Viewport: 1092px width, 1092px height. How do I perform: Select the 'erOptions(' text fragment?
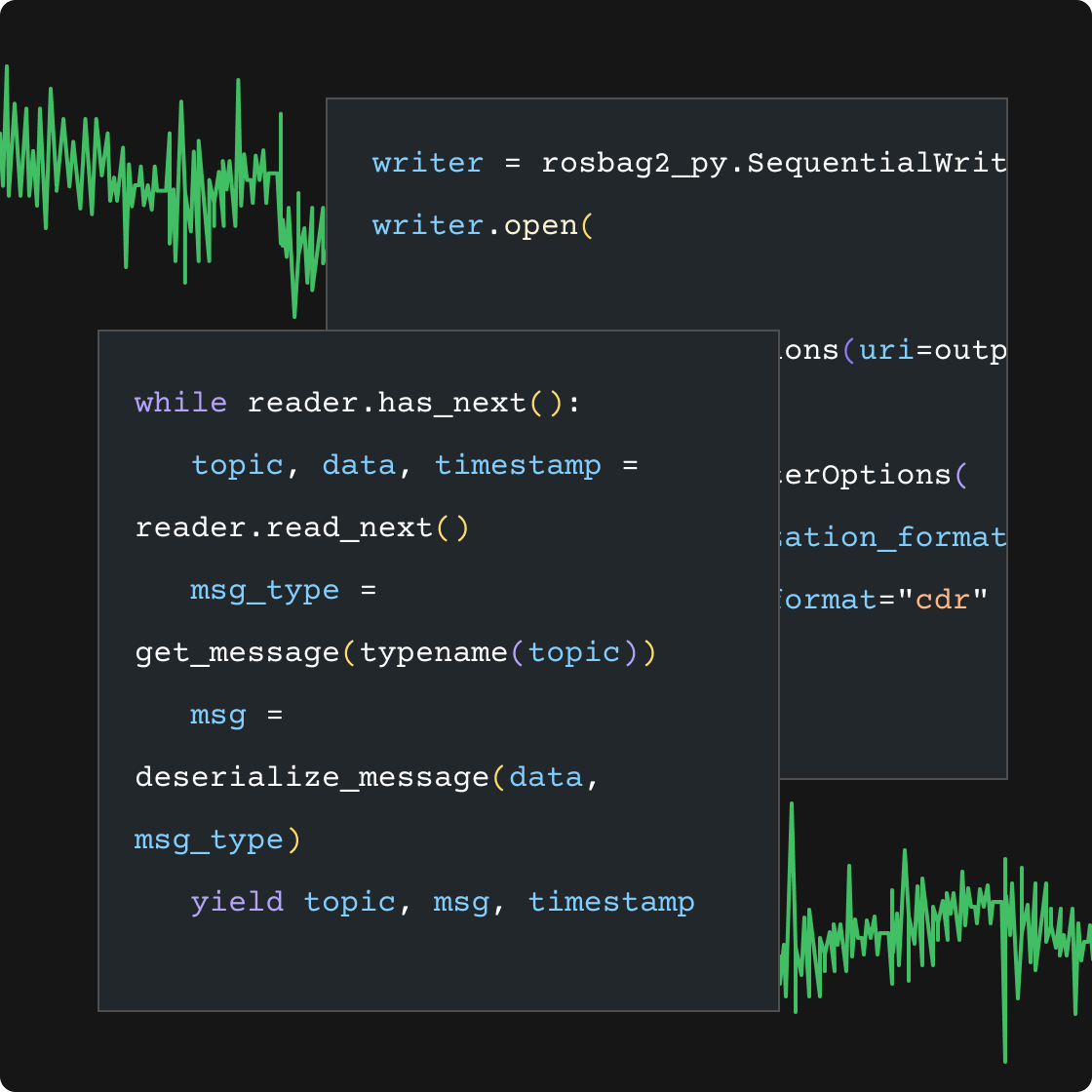[875, 476]
